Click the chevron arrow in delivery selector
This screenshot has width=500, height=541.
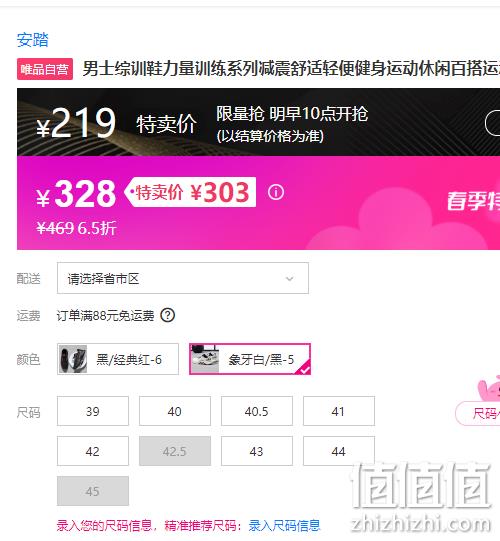[x=290, y=278]
